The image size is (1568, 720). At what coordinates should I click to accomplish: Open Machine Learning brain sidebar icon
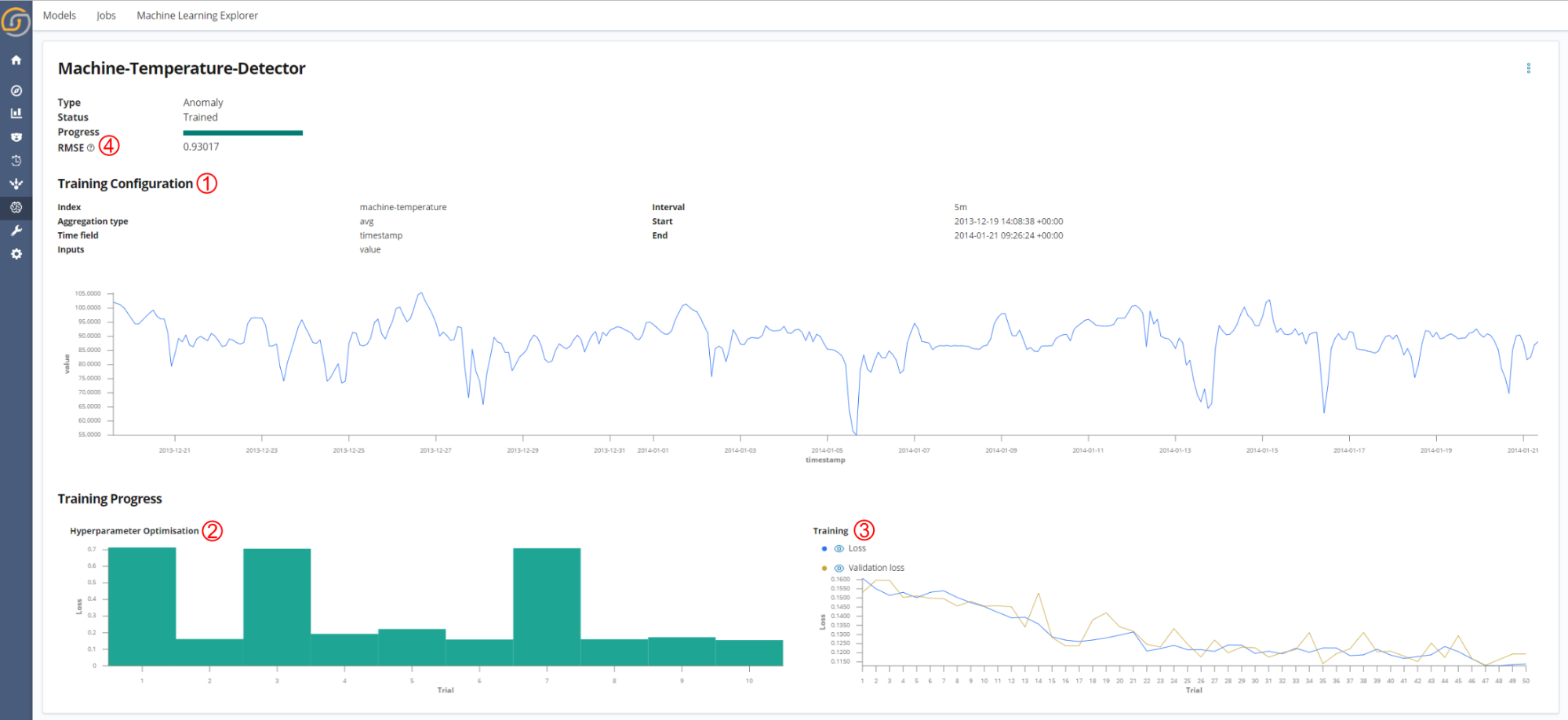16,207
